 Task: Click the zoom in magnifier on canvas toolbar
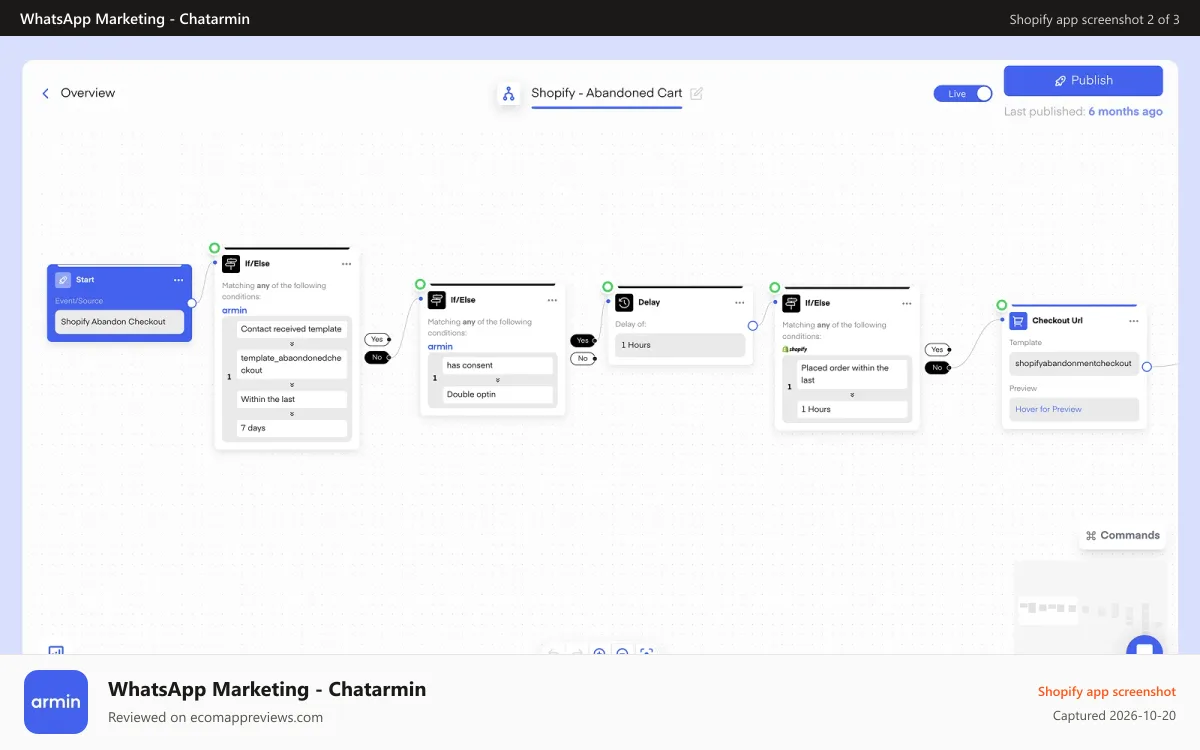tap(599, 652)
